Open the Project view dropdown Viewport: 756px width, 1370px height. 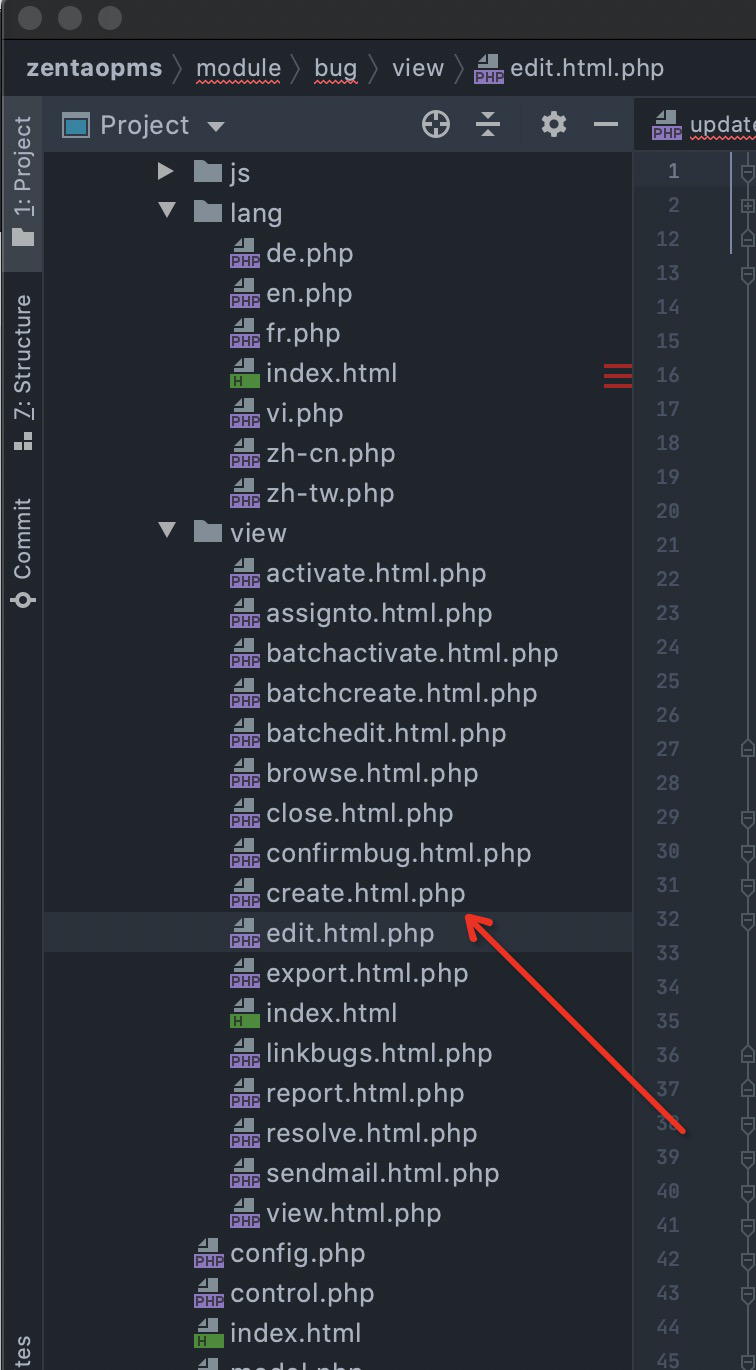click(216, 127)
